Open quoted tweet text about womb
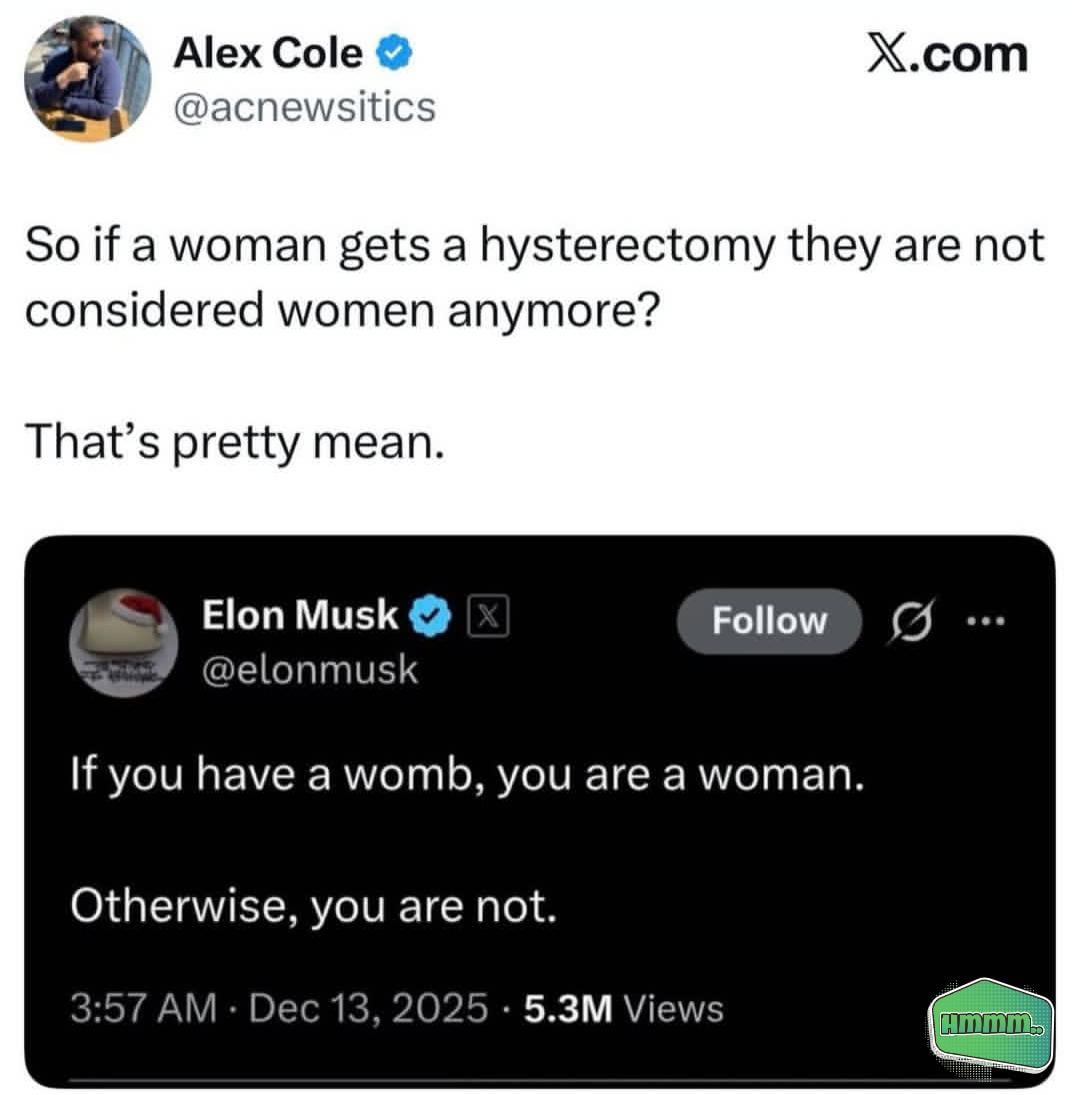This screenshot has height=1095, width=1080. (467, 776)
